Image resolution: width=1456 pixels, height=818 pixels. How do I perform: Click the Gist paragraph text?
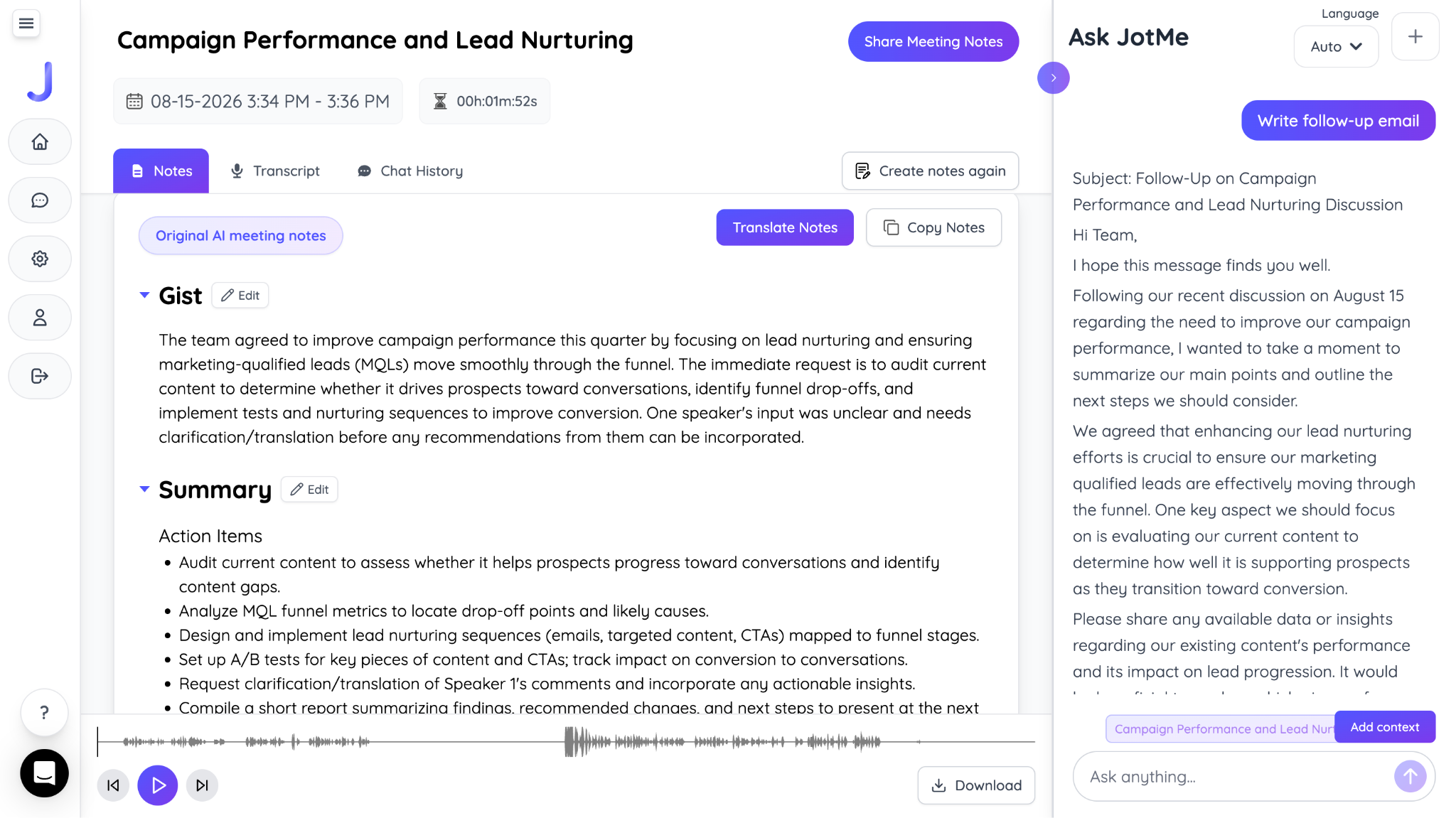tap(572, 389)
